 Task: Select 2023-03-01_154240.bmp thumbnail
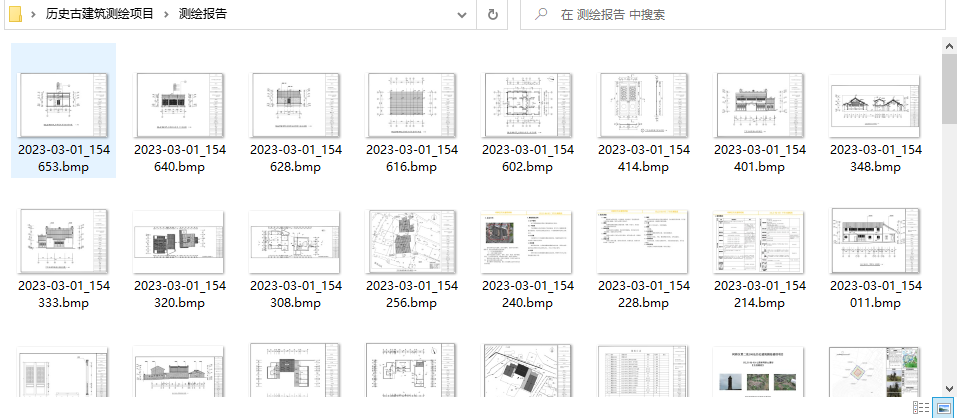pyautogui.click(x=528, y=245)
